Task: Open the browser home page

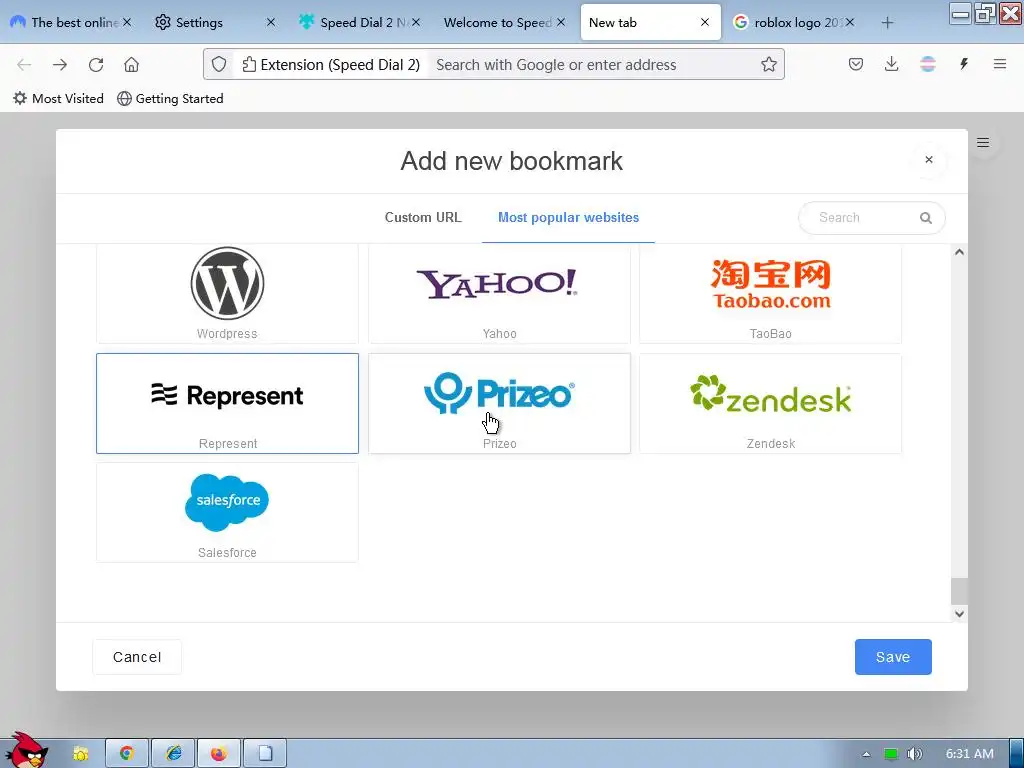Action: pyautogui.click(x=131, y=65)
